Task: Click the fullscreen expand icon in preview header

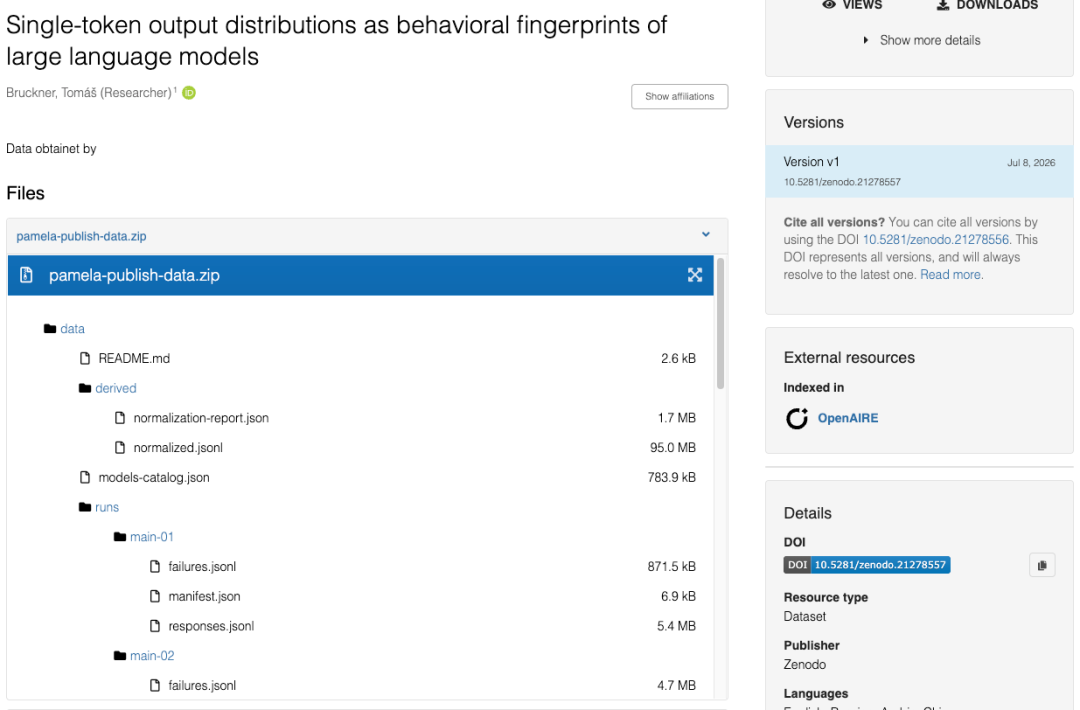Action: (695, 275)
